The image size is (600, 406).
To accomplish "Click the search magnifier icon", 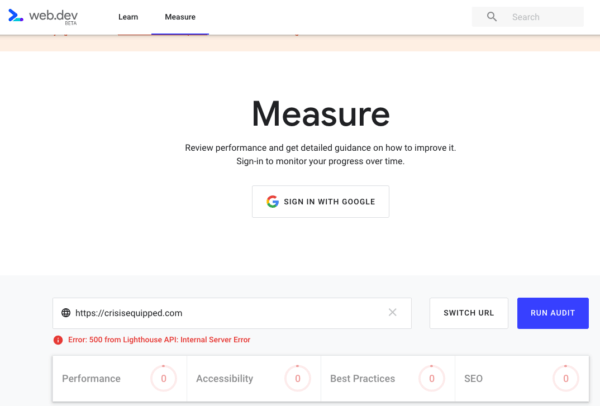I will pyautogui.click(x=492, y=16).
